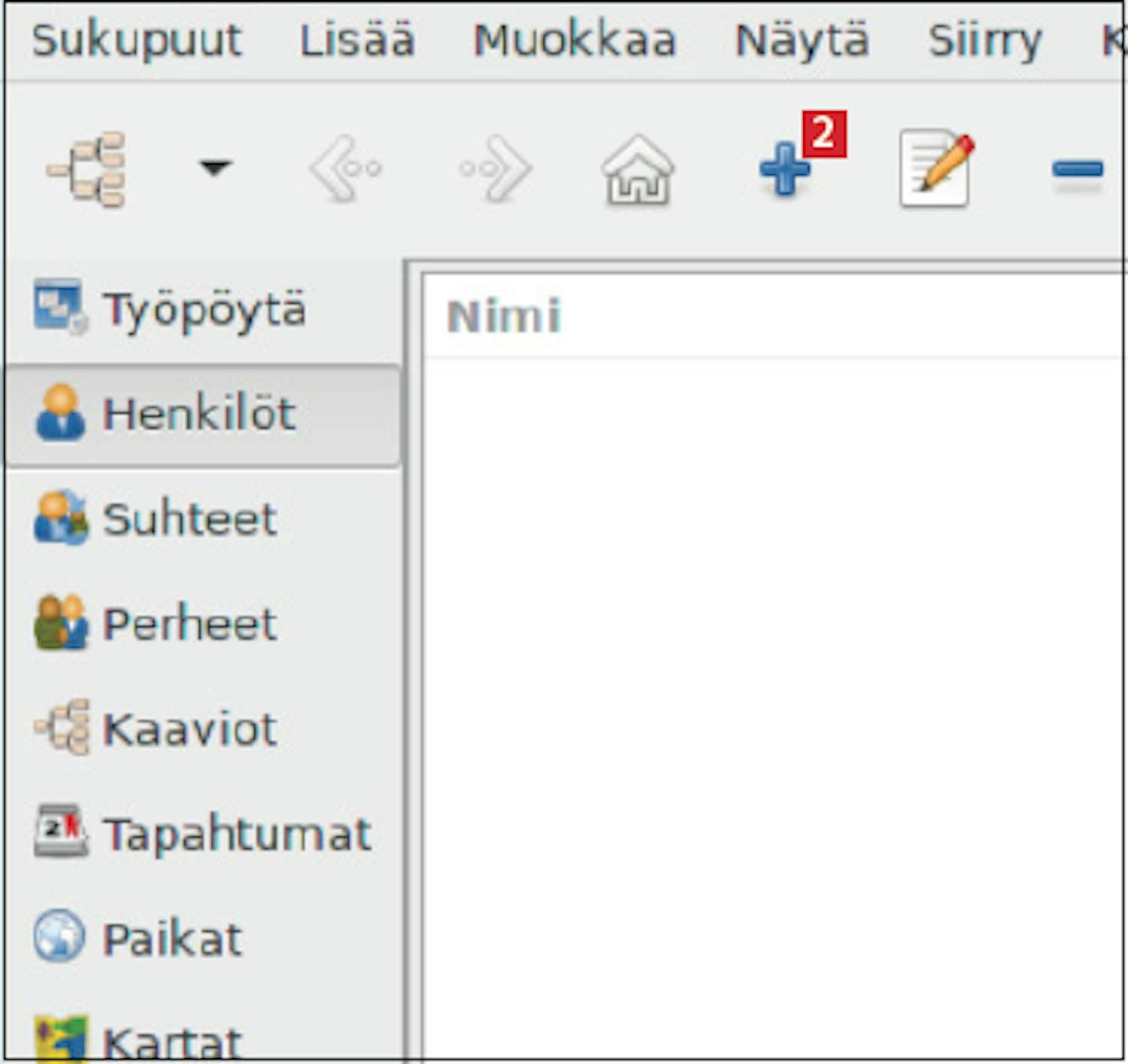Image resolution: width=1128 pixels, height=1064 pixels.
Task: Expand the tree view dropdown arrow
Action: (214, 167)
